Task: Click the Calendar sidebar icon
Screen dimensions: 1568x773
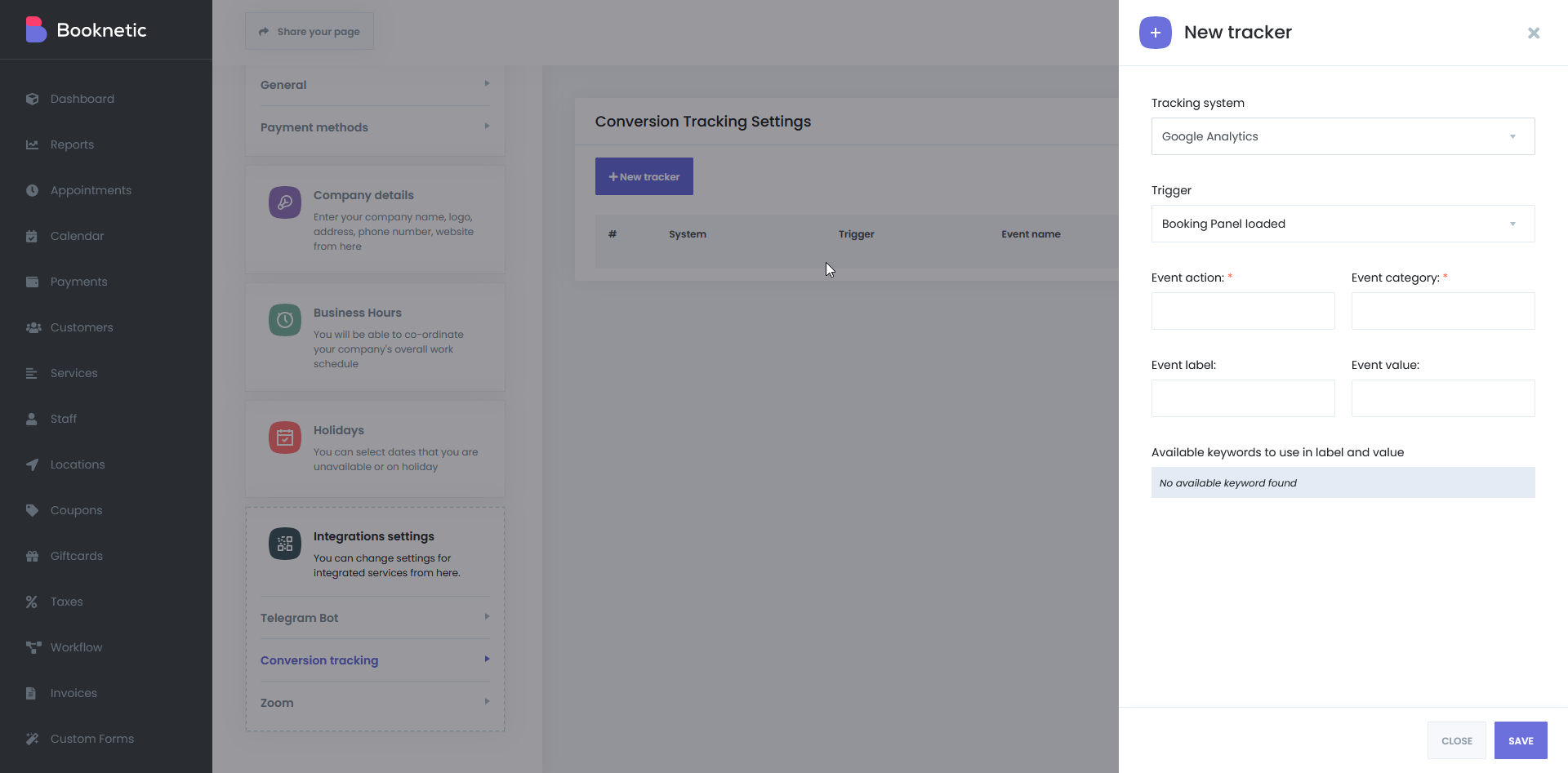Action: tap(33, 236)
